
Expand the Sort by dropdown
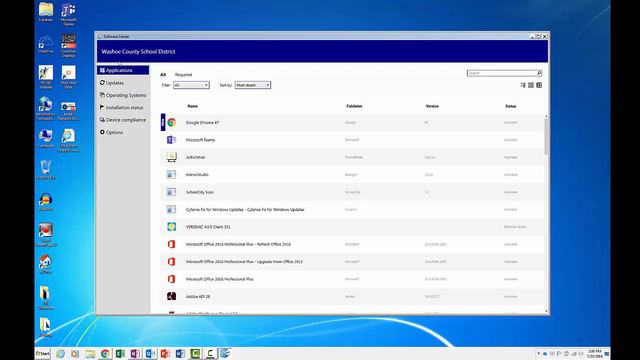(253, 85)
